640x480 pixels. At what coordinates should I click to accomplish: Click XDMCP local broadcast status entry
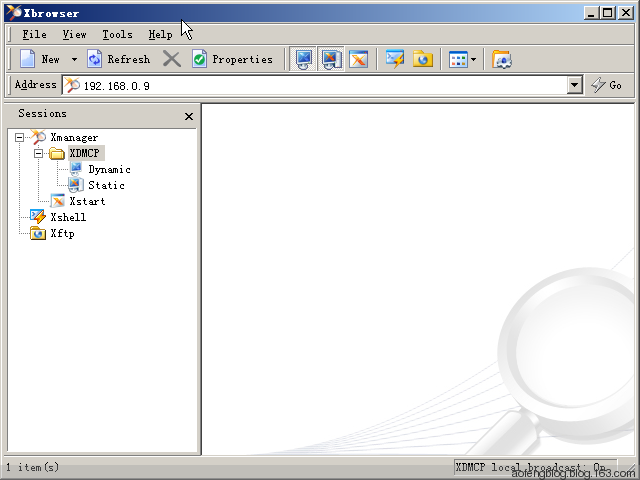(536, 467)
